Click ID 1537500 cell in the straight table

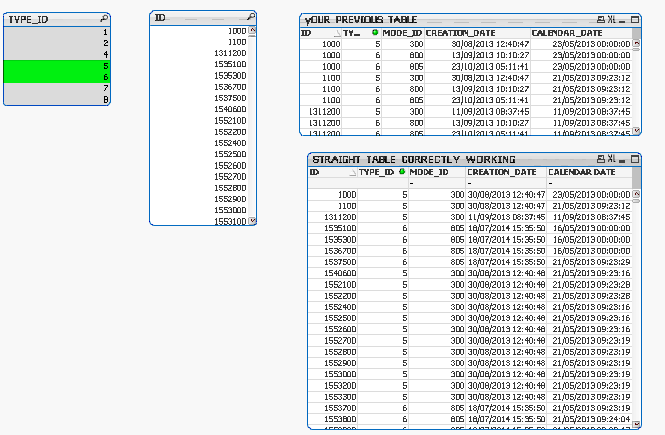333,262
